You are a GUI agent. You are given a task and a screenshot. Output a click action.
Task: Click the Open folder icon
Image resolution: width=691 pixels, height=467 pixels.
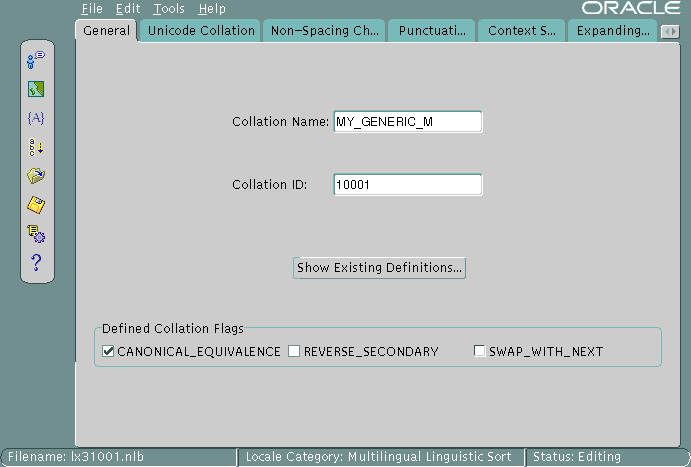click(x=36, y=176)
